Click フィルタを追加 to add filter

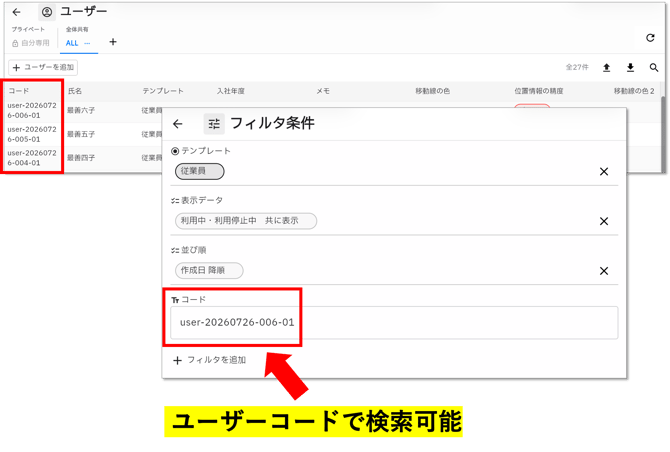[209, 360]
